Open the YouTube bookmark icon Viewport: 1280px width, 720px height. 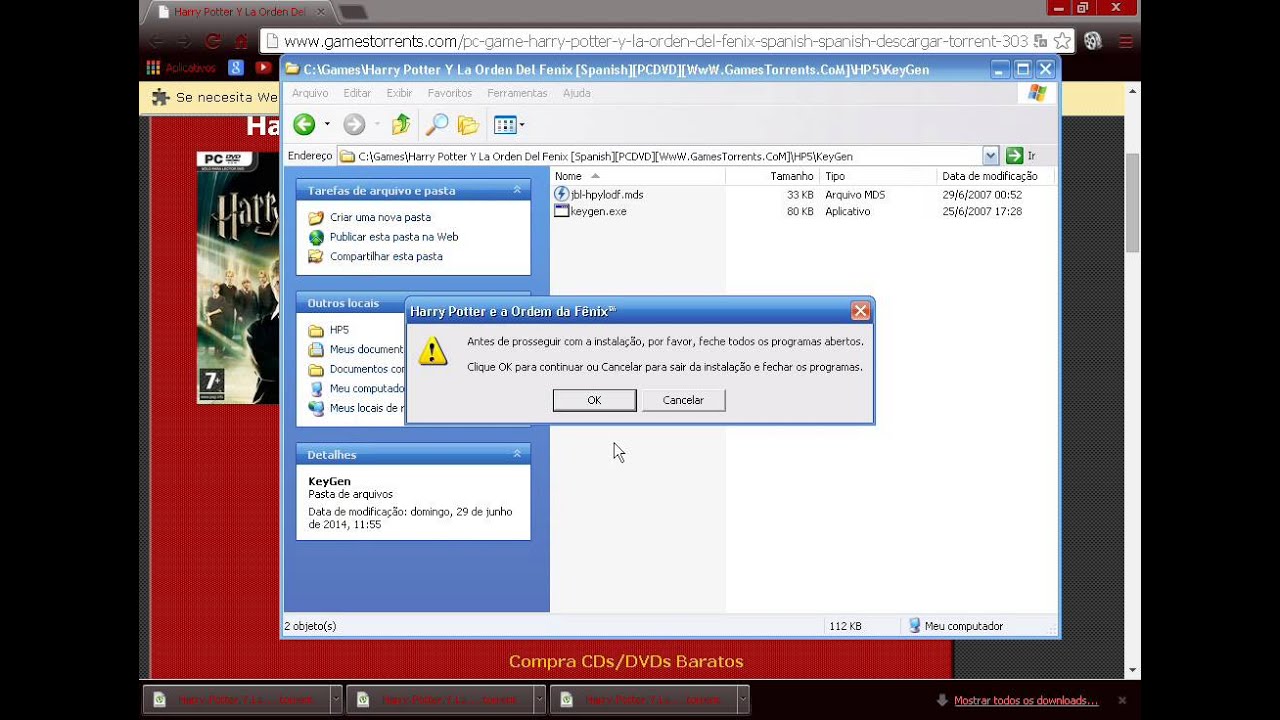[x=263, y=68]
